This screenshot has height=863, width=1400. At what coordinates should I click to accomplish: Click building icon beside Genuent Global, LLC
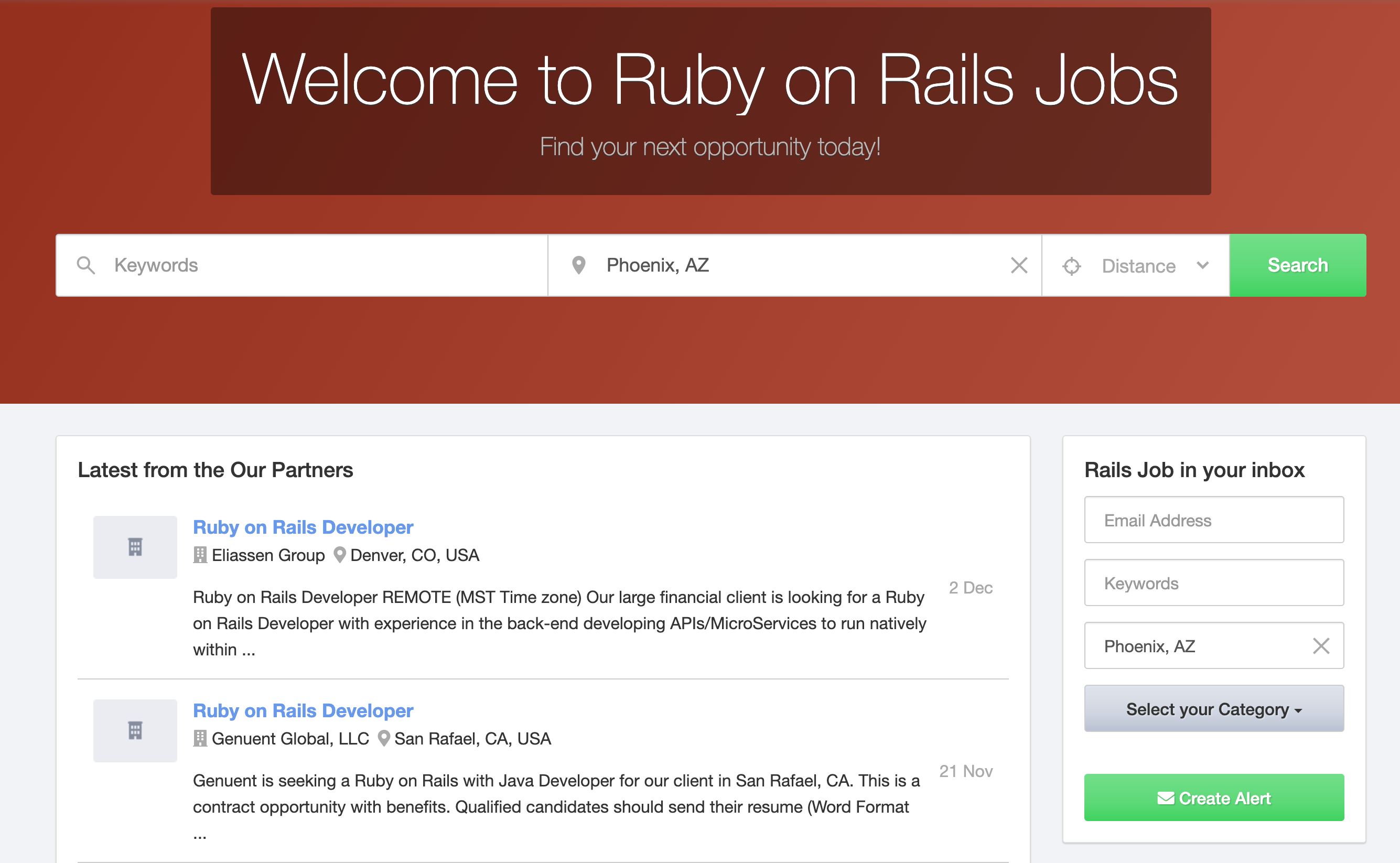(200, 739)
